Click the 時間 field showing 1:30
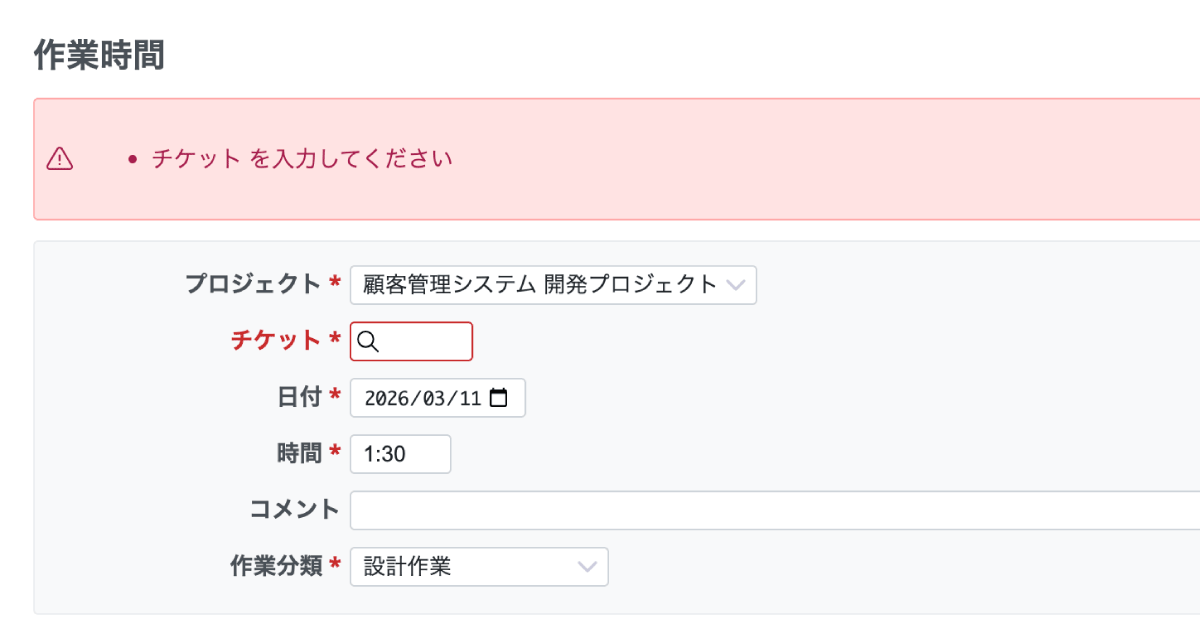This screenshot has width=1200, height=630. point(400,454)
